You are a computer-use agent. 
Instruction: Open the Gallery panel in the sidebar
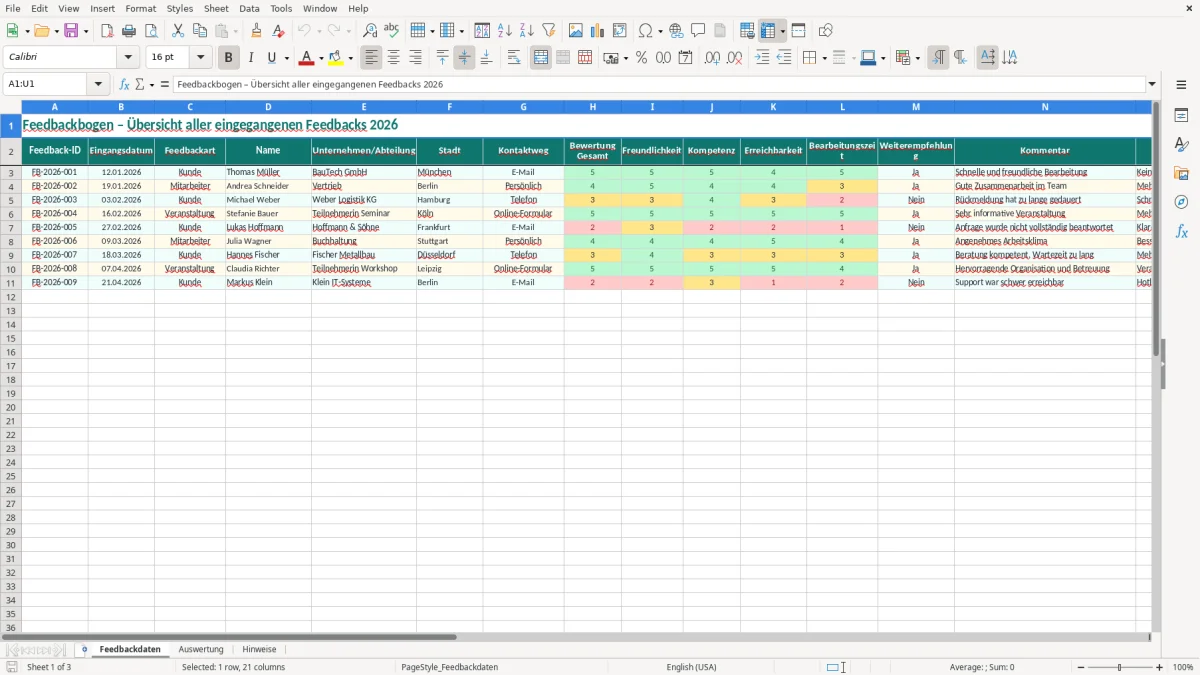pos(1181,174)
